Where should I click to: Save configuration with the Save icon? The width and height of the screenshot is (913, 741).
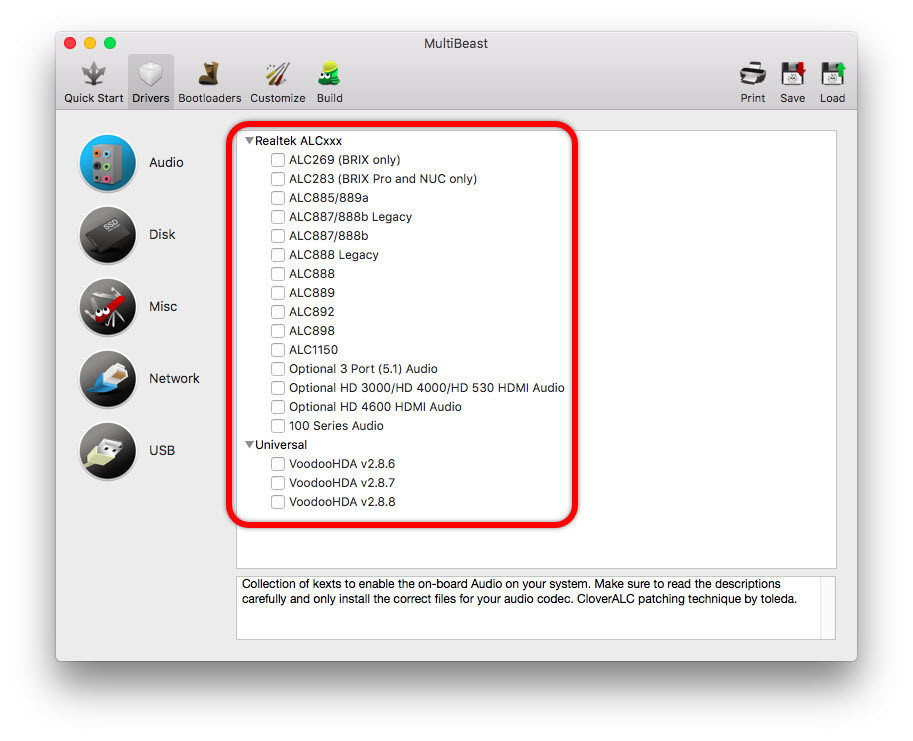[792, 75]
